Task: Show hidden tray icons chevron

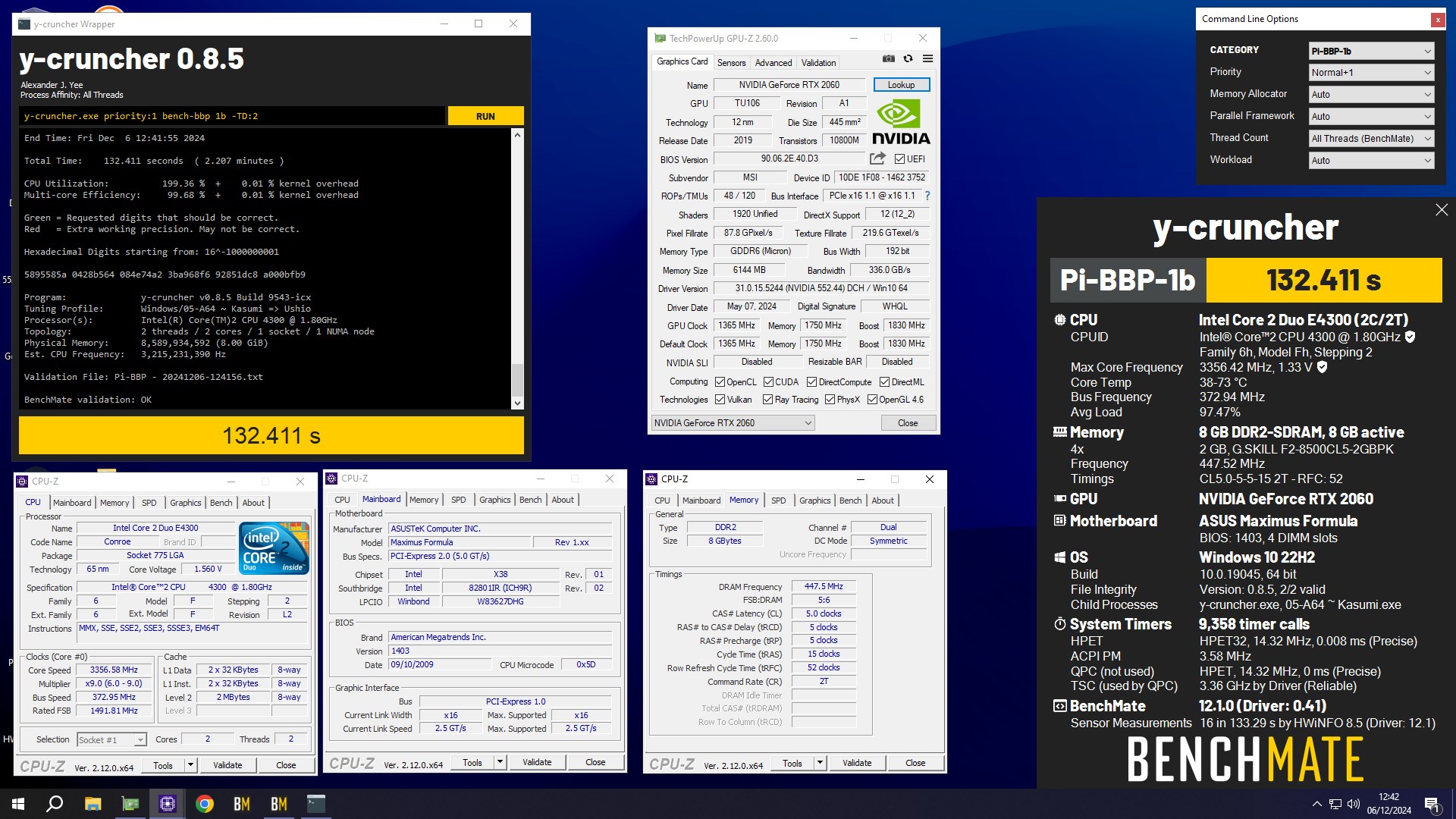Action: coord(1316,804)
